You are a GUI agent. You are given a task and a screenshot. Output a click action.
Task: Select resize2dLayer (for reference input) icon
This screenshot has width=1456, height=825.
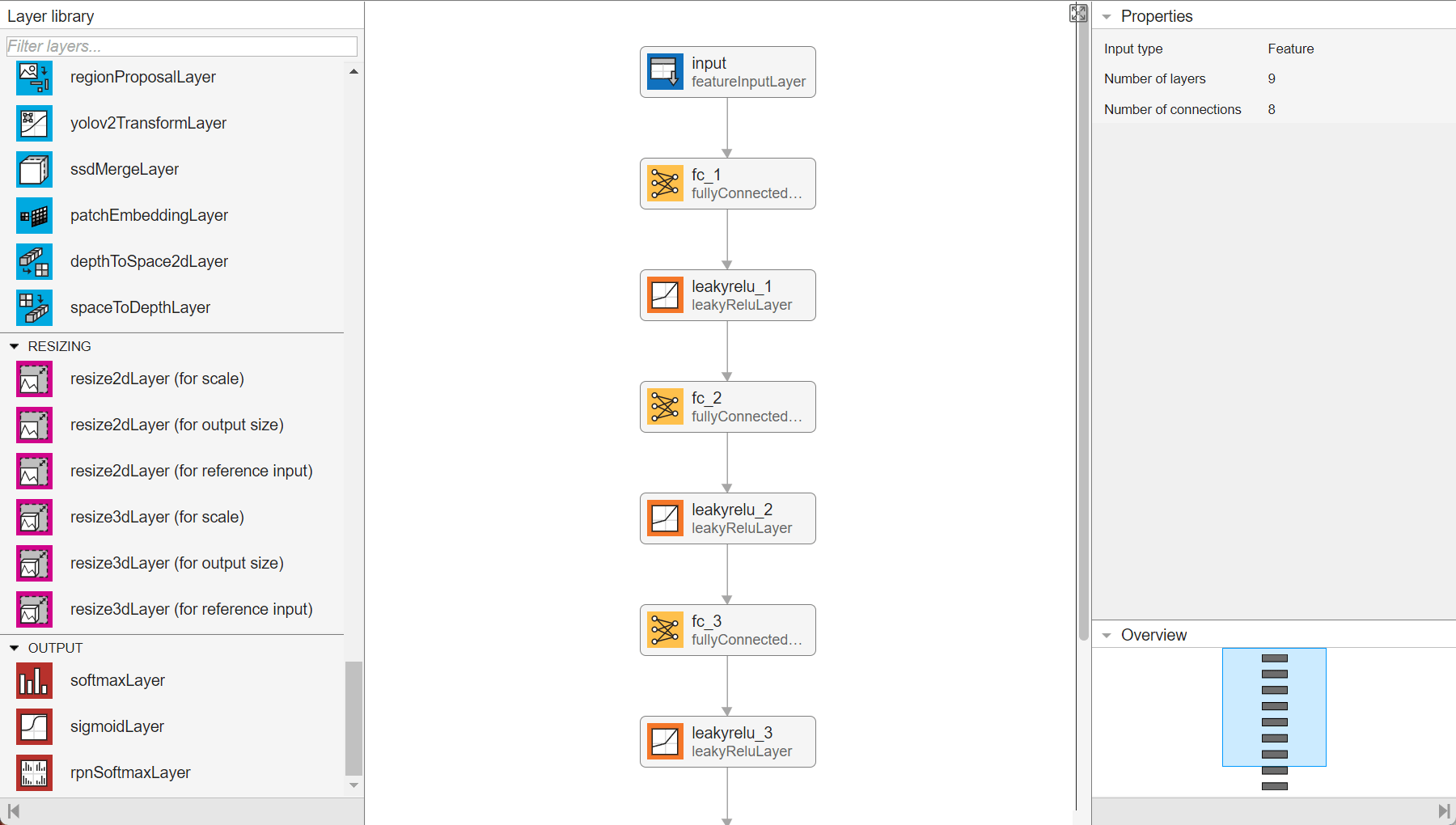34,471
